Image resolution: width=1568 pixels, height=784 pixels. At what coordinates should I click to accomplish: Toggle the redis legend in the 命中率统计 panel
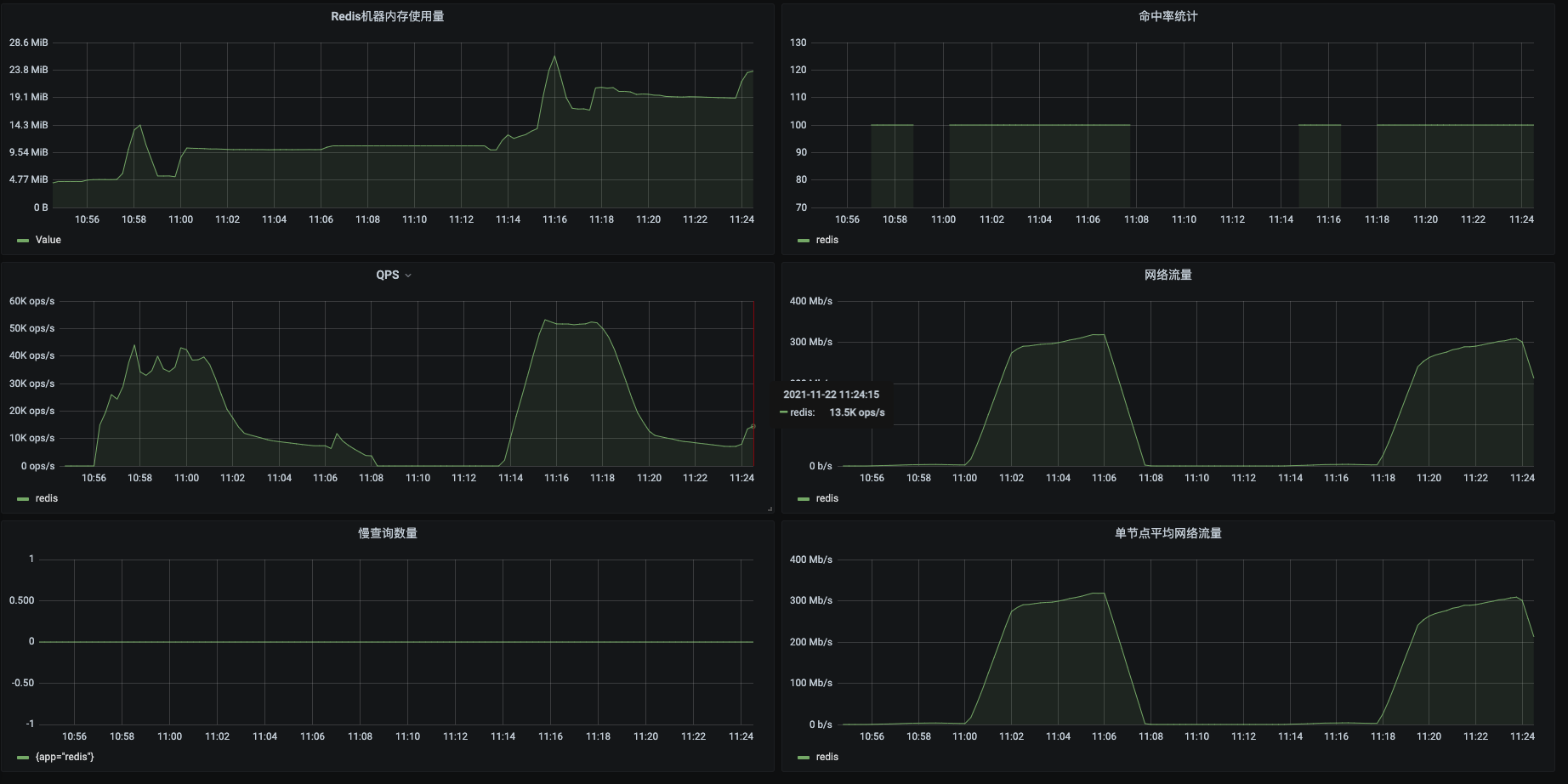click(827, 240)
